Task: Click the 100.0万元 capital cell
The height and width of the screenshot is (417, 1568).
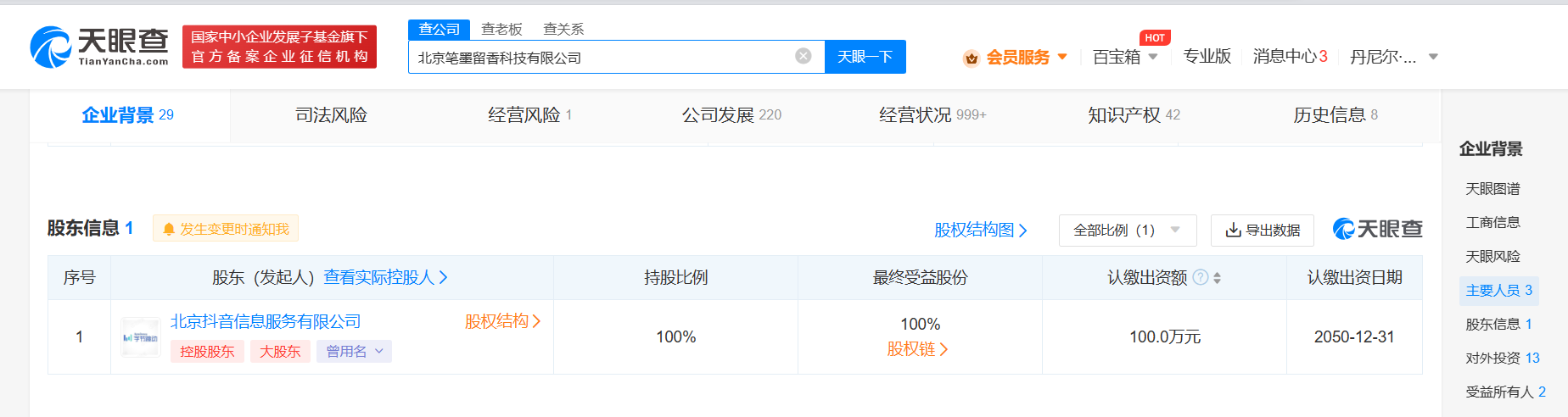Action: coord(1164,336)
